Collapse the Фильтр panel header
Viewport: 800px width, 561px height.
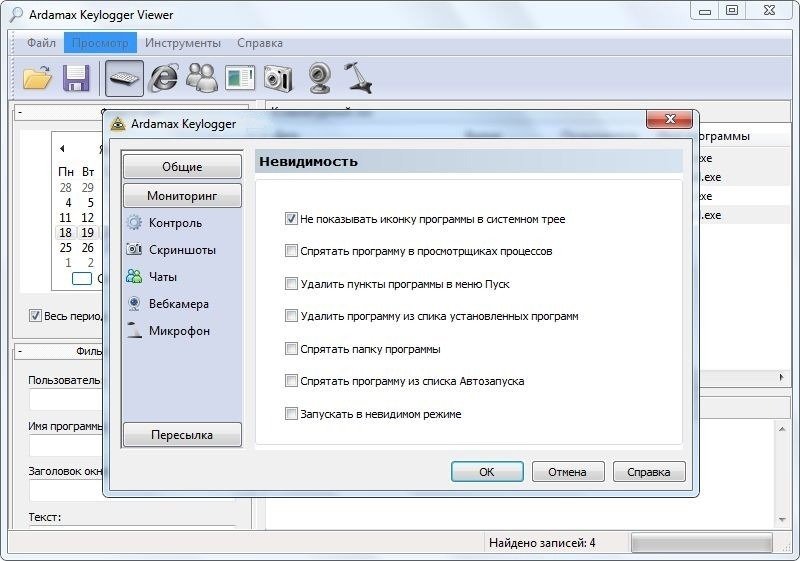tap(20, 351)
